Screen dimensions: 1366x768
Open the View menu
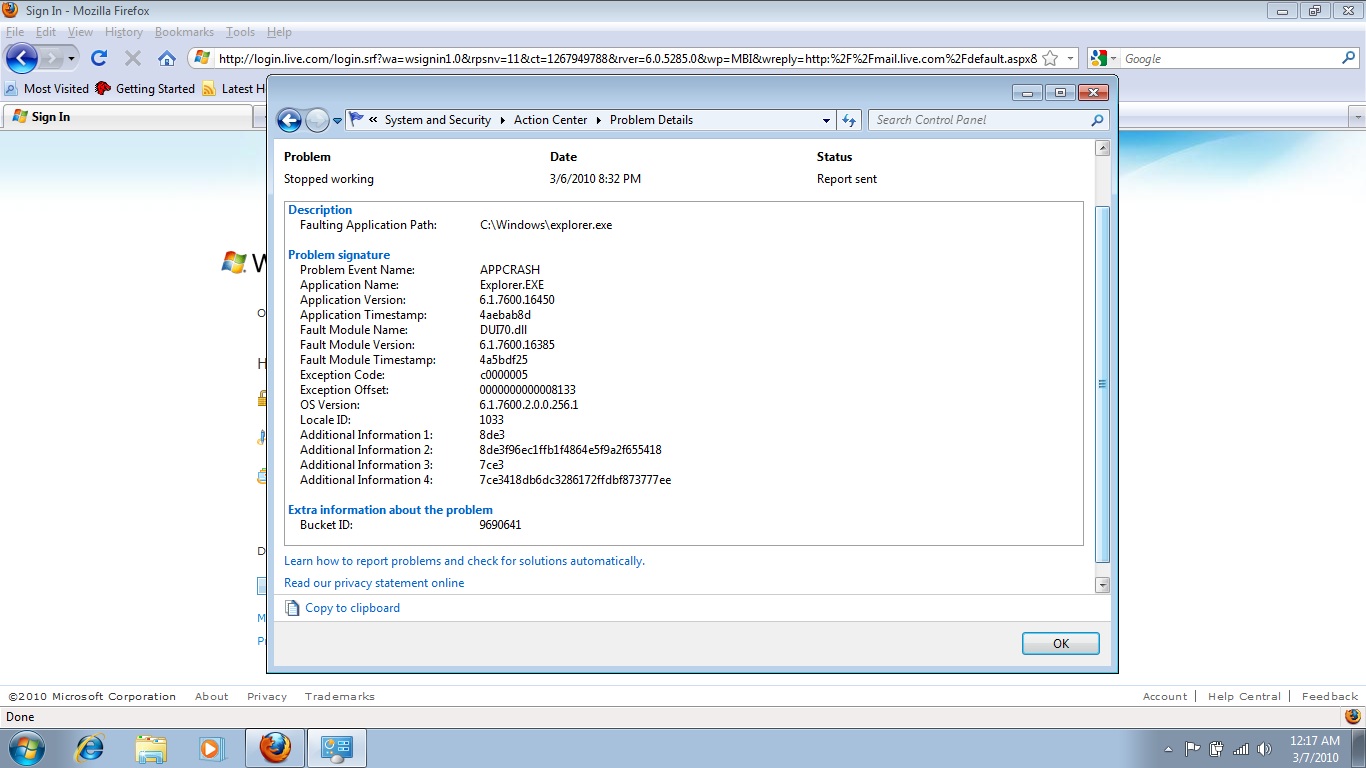(x=80, y=32)
